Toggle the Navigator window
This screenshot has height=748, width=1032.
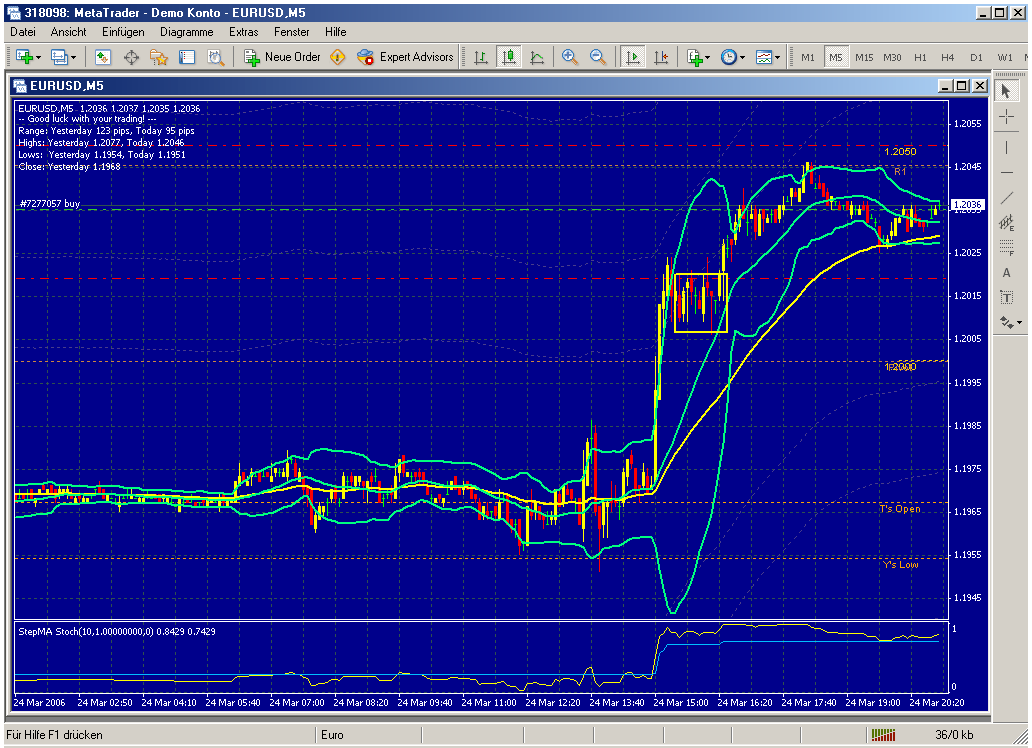click(159, 57)
